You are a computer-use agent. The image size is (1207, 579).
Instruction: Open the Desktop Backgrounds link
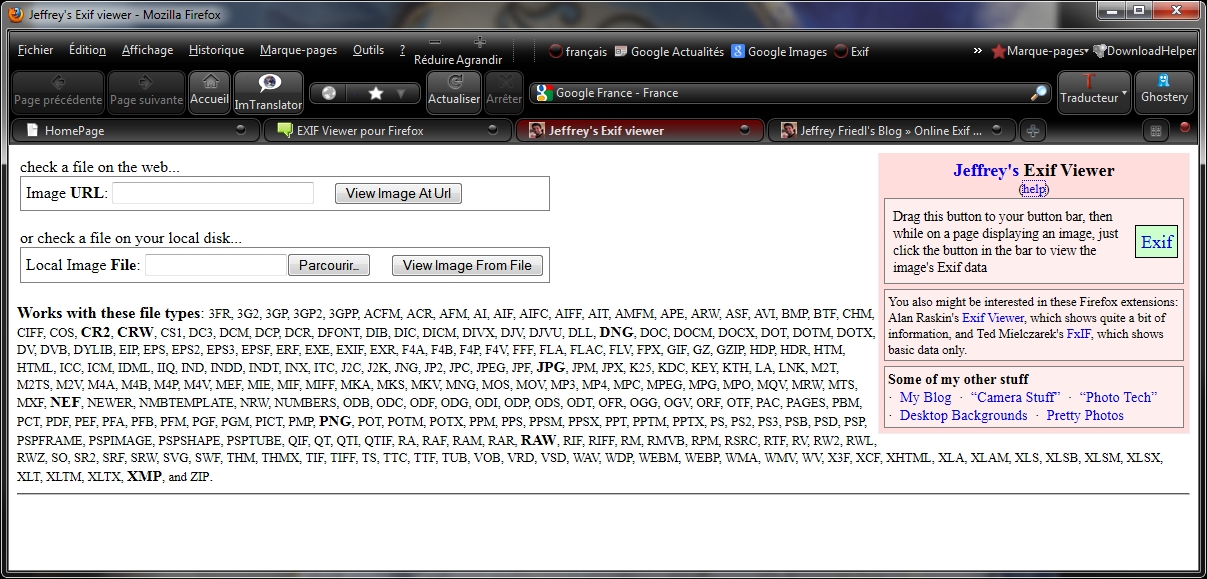(964, 415)
